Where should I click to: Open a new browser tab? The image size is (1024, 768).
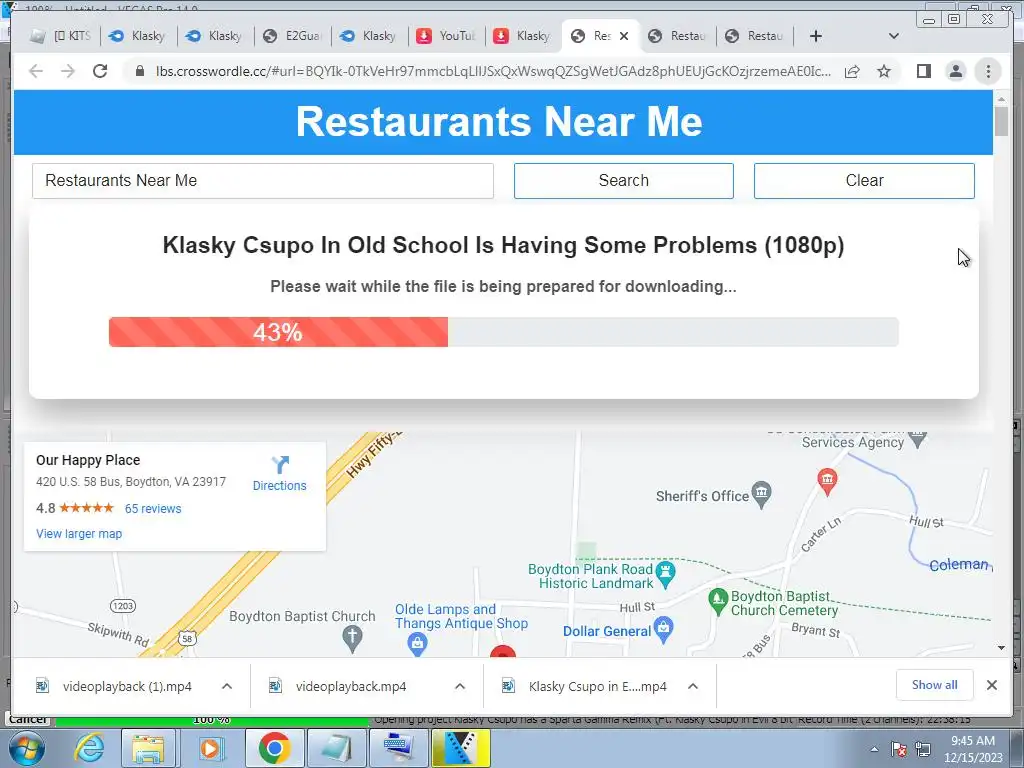point(816,36)
